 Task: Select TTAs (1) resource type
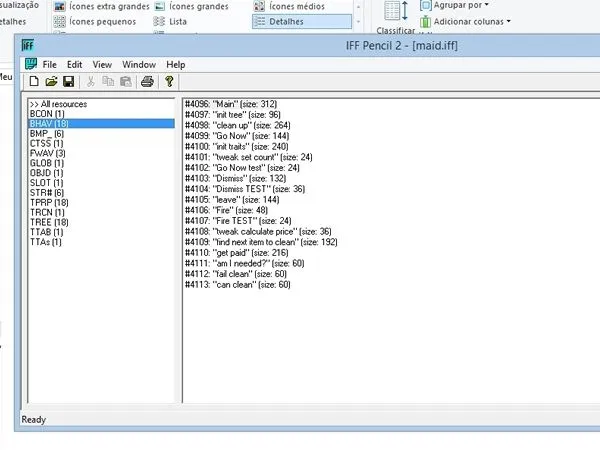coord(101,242)
